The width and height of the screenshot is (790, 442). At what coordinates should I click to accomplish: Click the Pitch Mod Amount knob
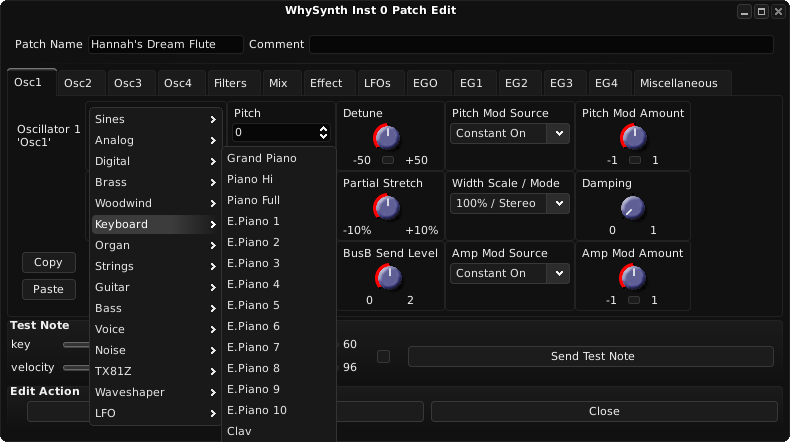pos(633,137)
